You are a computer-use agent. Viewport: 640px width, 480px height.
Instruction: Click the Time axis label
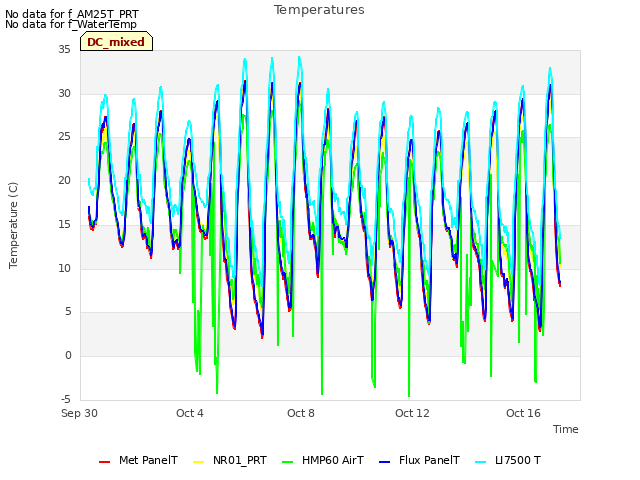coord(566,429)
